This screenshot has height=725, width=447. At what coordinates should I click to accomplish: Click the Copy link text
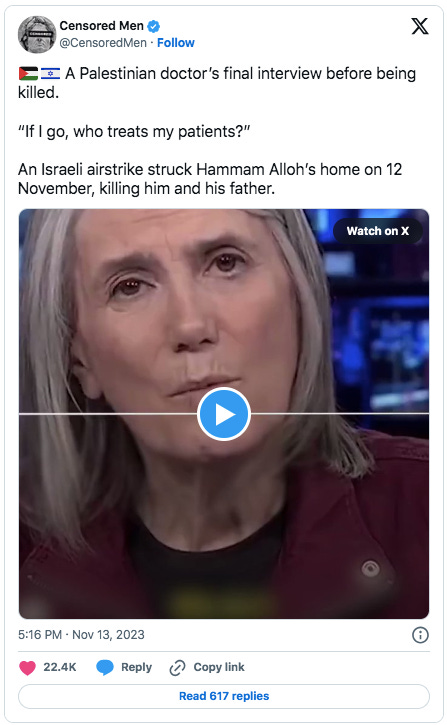[219, 667]
